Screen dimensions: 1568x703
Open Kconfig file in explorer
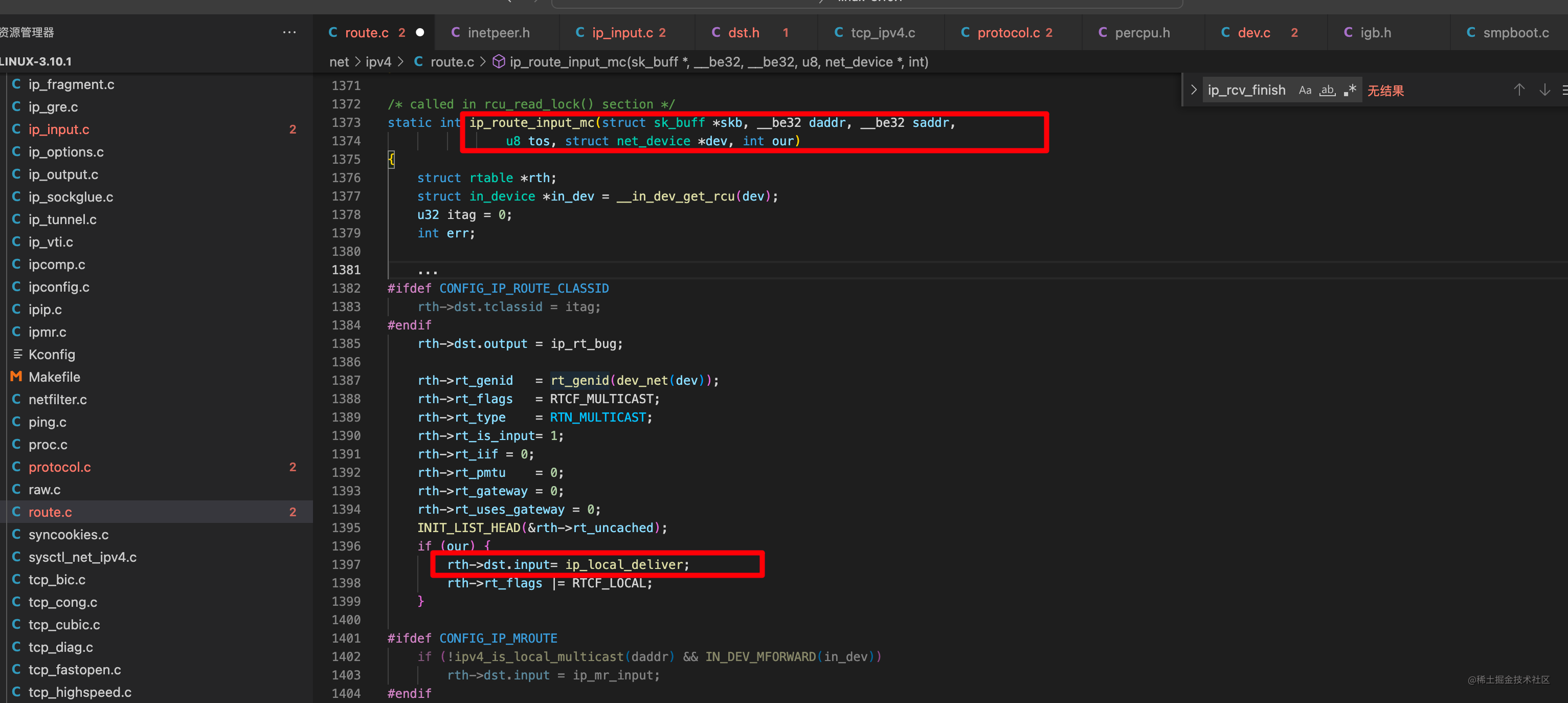[x=52, y=355]
